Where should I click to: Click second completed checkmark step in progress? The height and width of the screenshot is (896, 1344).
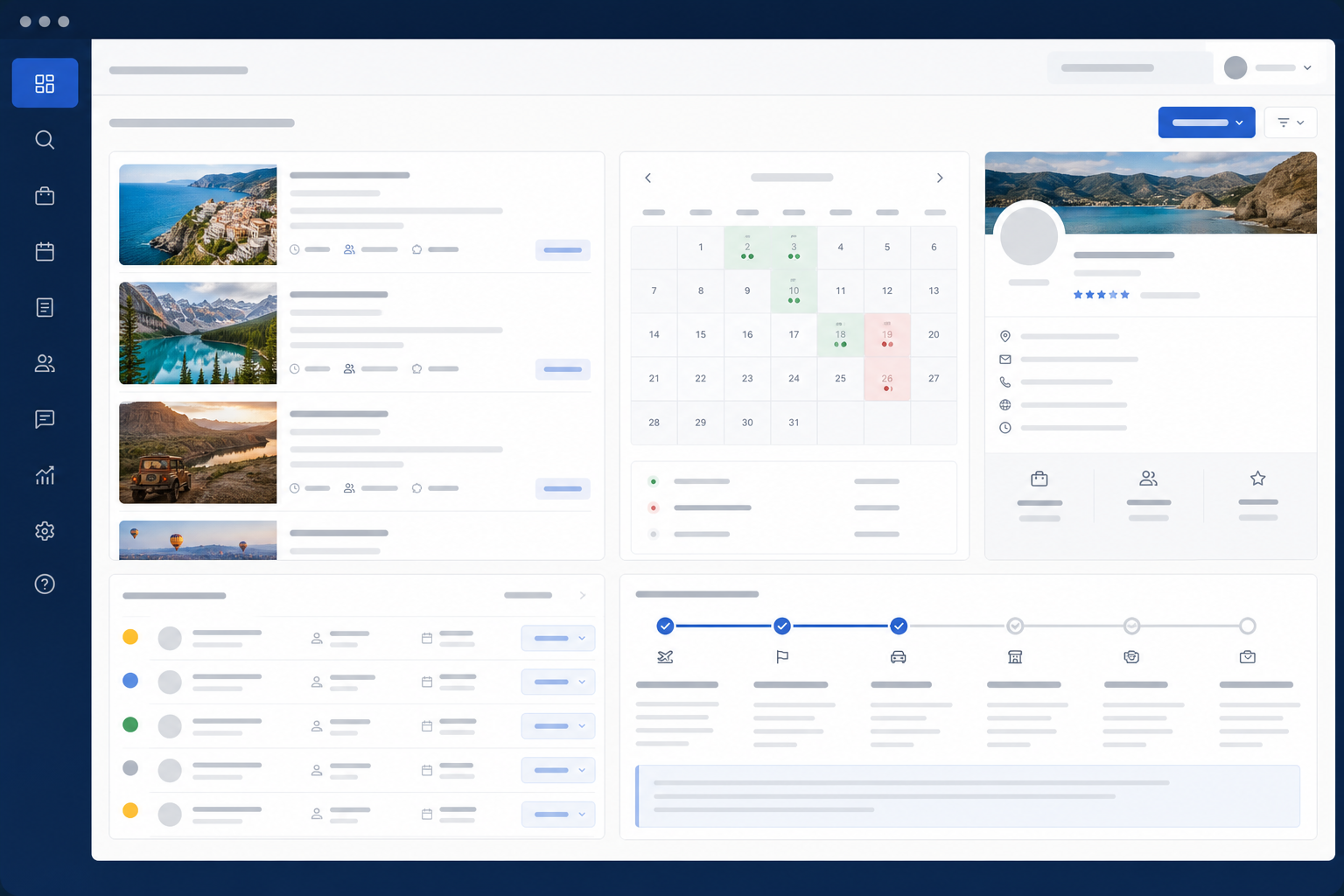click(x=782, y=626)
